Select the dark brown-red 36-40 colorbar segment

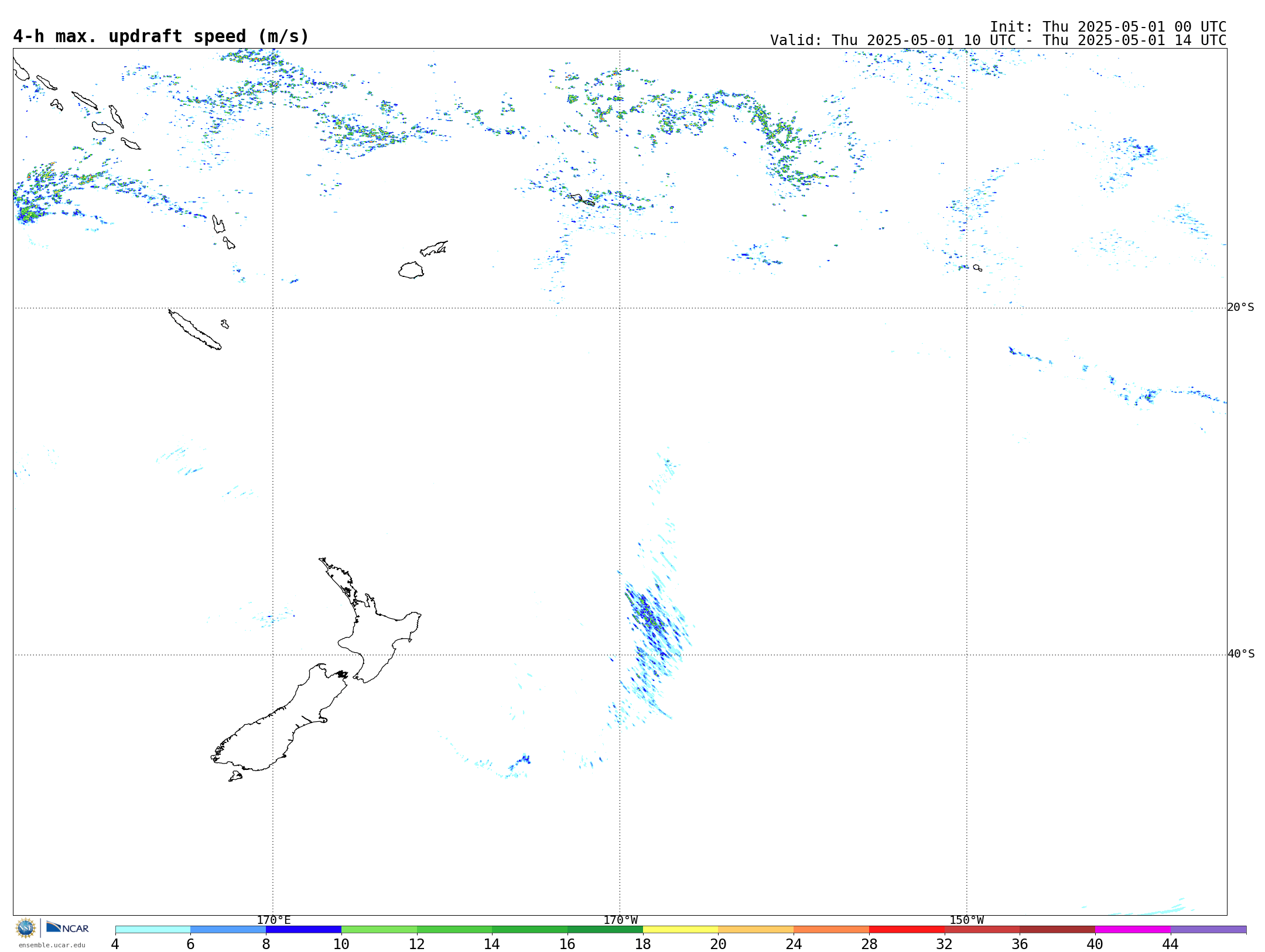1058,930
